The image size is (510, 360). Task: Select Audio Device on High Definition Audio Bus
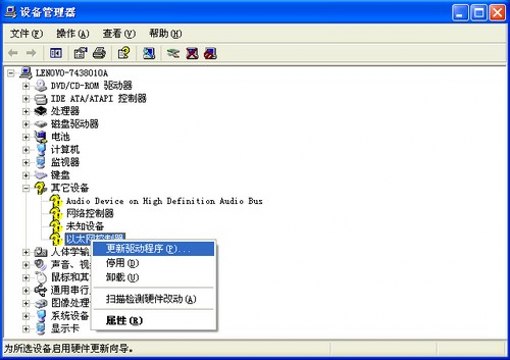click(x=164, y=201)
